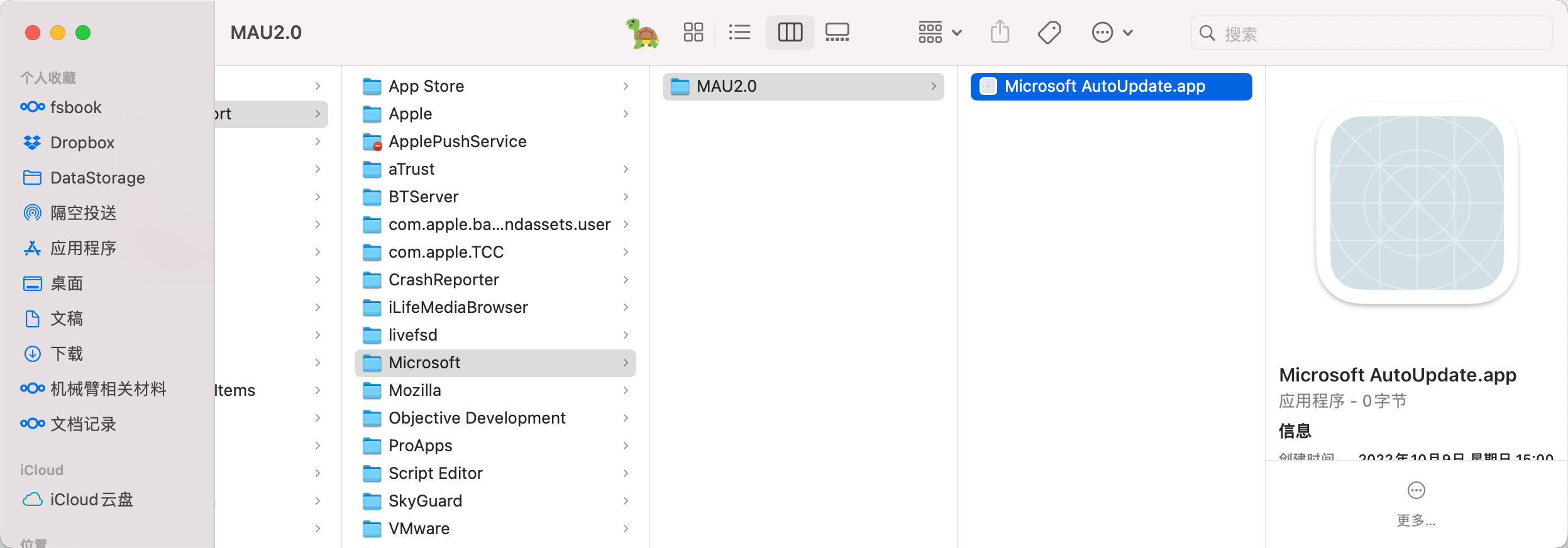Image resolution: width=1568 pixels, height=548 pixels.
Task: Select the ProApps folder
Action: click(495, 446)
